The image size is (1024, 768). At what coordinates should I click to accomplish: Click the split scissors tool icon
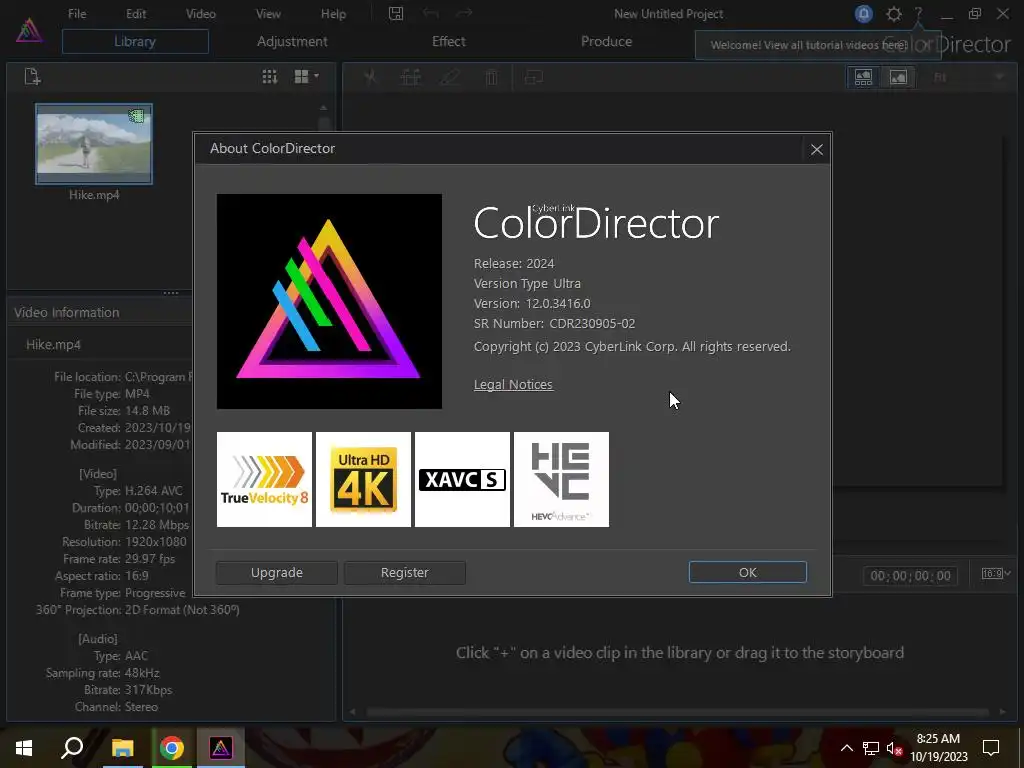pyautogui.click(x=371, y=78)
